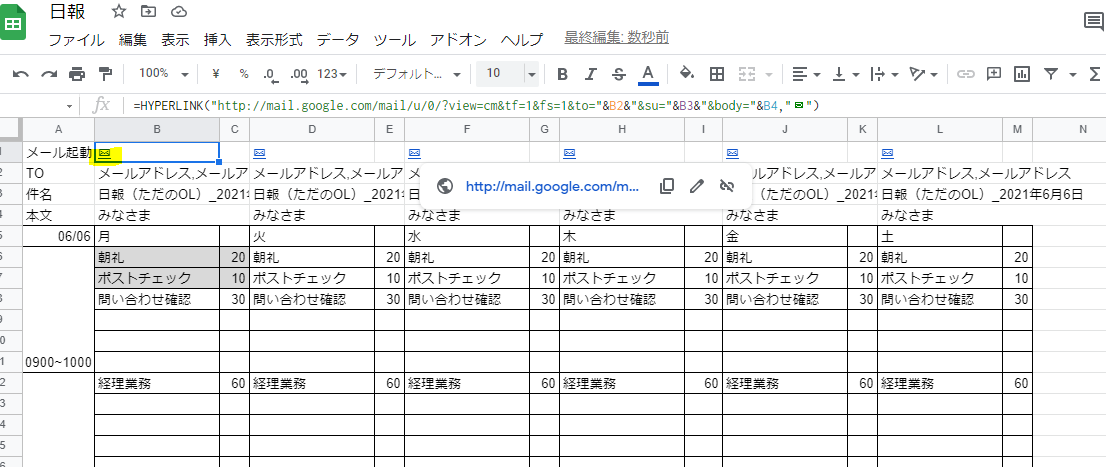
Task: Click the Insert link toolbar icon
Action: click(x=966, y=73)
